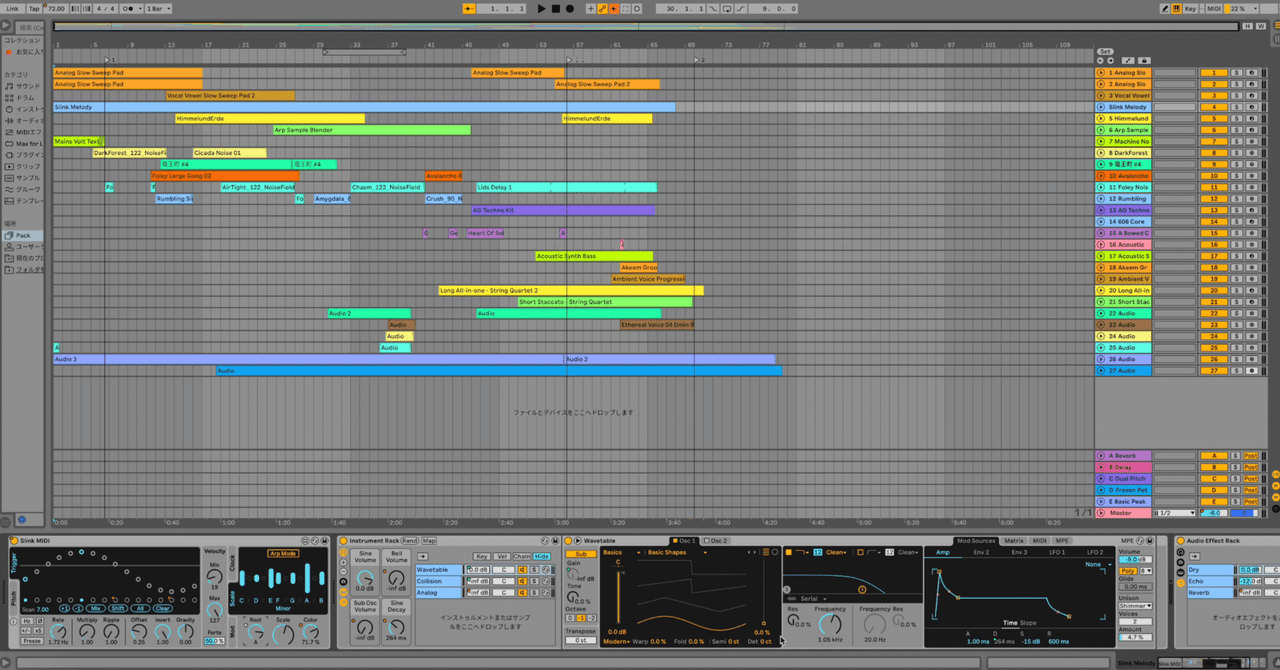Solo the Slink Melody track
Viewport: 1280px width, 670px height.
click(1237, 106)
